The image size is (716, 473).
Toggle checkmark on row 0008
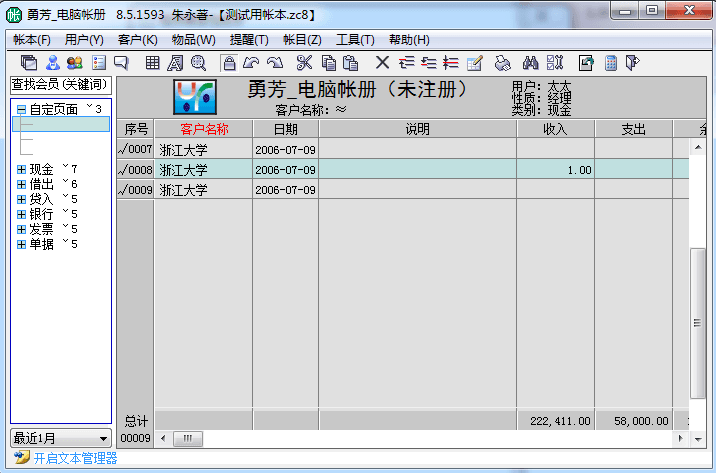123,170
